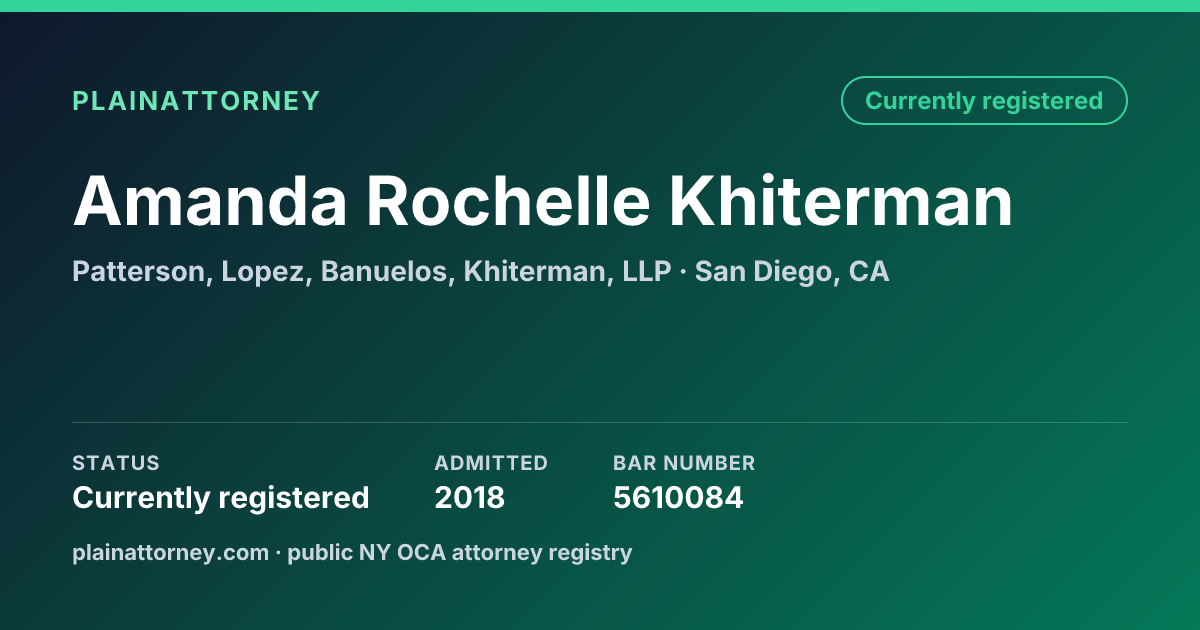Image resolution: width=1200 pixels, height=630 pixels.
Task: Open the Patterson, Lopez, Banuelos, Khiterman, LLP firm
Action: (372, 272)
